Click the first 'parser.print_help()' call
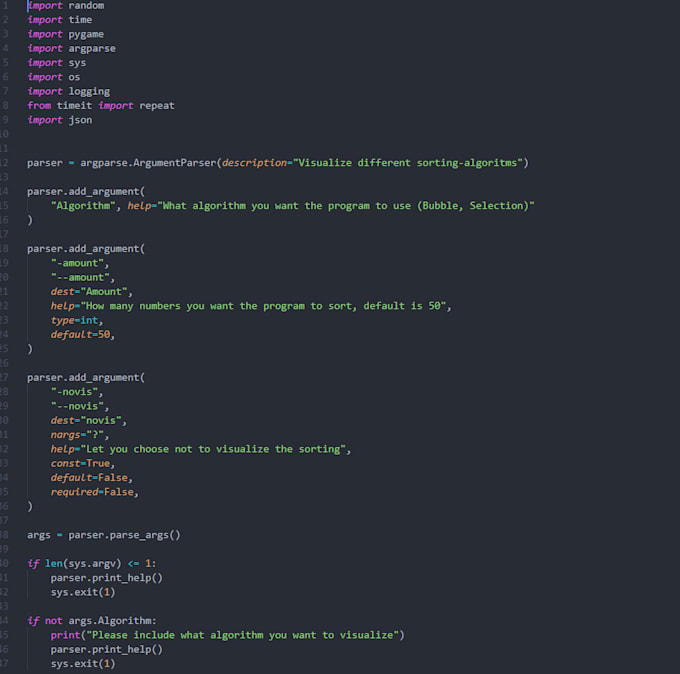Viewport: 680px width, 674px height. pyautogui.click(x=107, y=578)
